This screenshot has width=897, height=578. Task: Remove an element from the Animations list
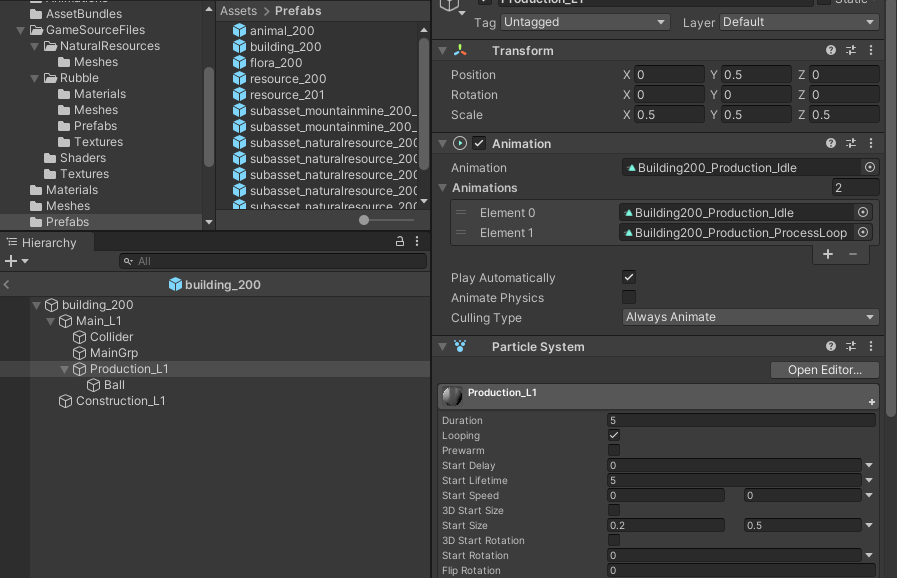click(852, 254)
